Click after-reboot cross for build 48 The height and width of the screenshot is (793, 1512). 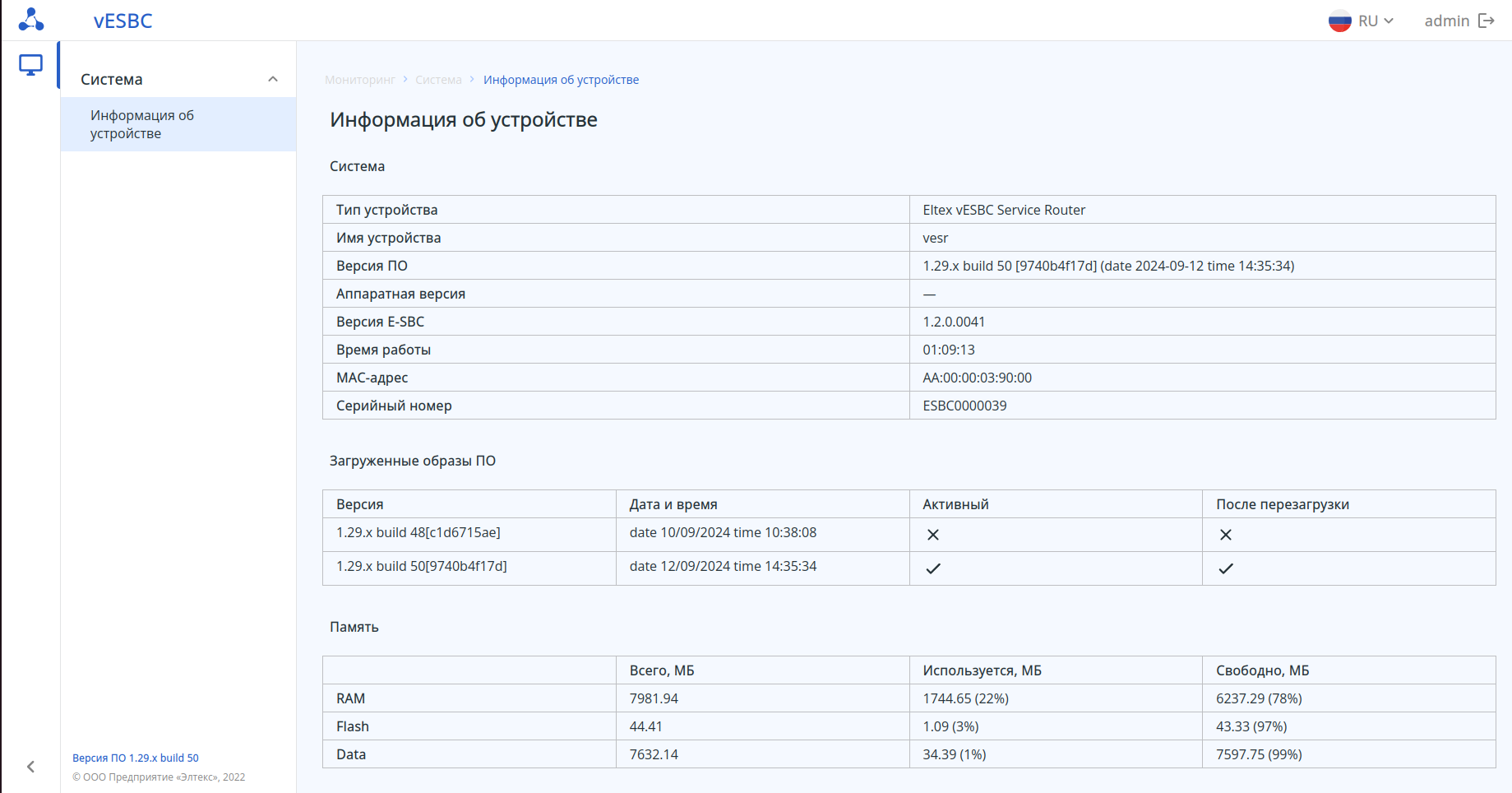(1226, 535)
